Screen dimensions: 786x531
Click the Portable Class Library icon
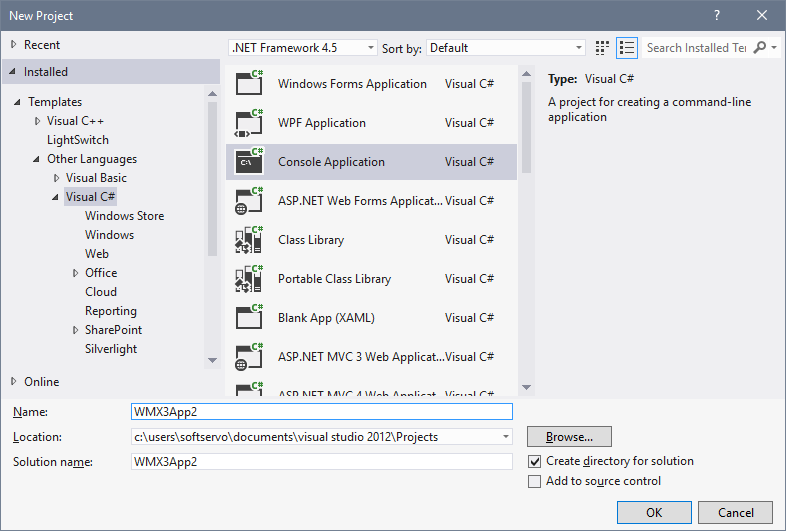coord(249,279)
